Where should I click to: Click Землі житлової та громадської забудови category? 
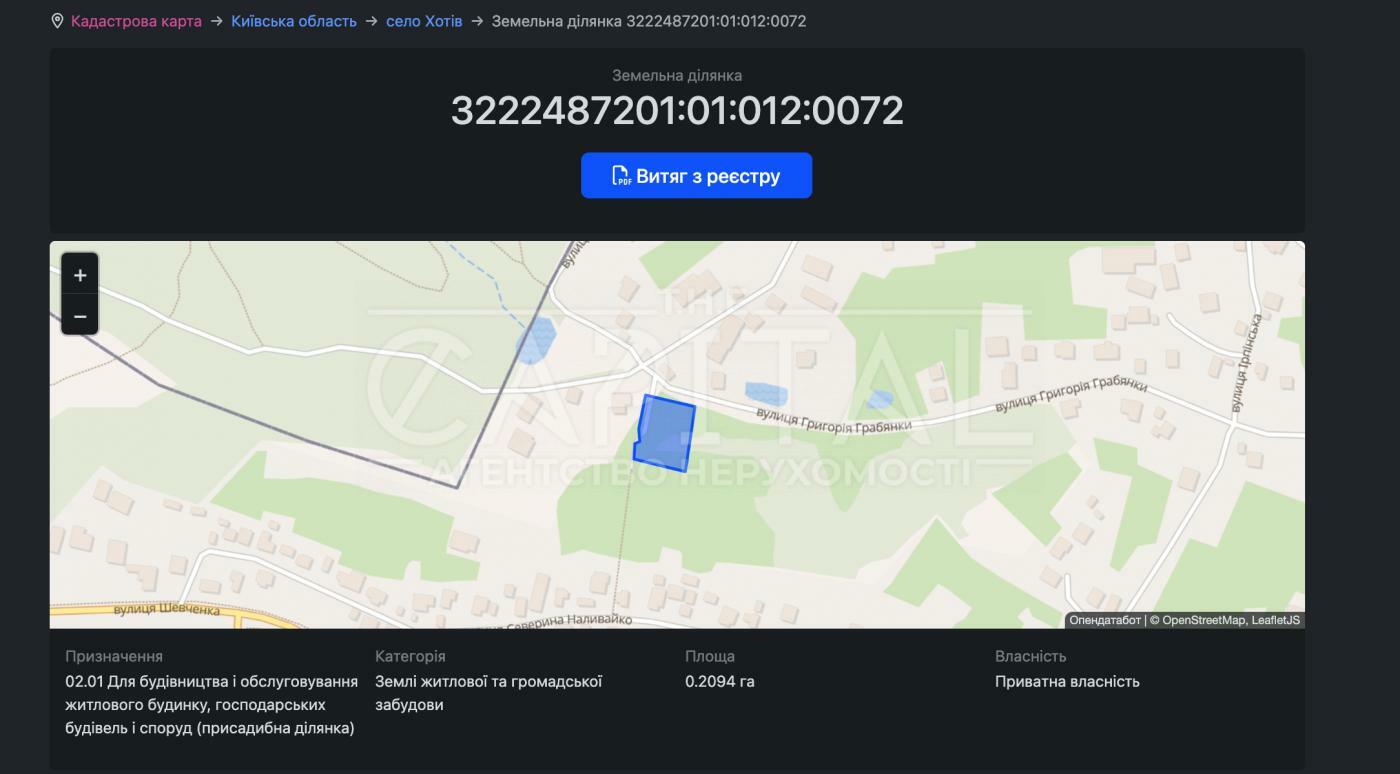point(488,693)
